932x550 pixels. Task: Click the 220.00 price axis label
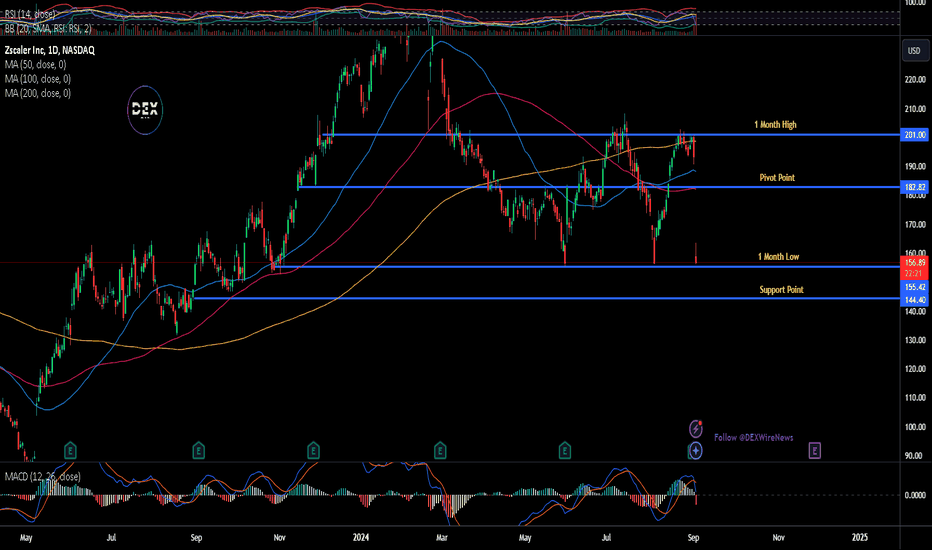pyautogui.click(x=915, y=80)
